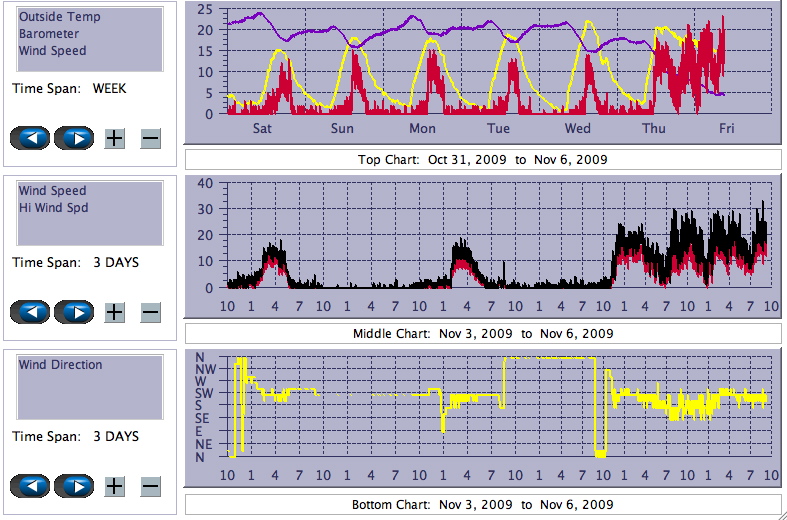This screenshot has width=787, height=520.
Task: Click the bottom chart's left arrow button
Action: point(31,486)
